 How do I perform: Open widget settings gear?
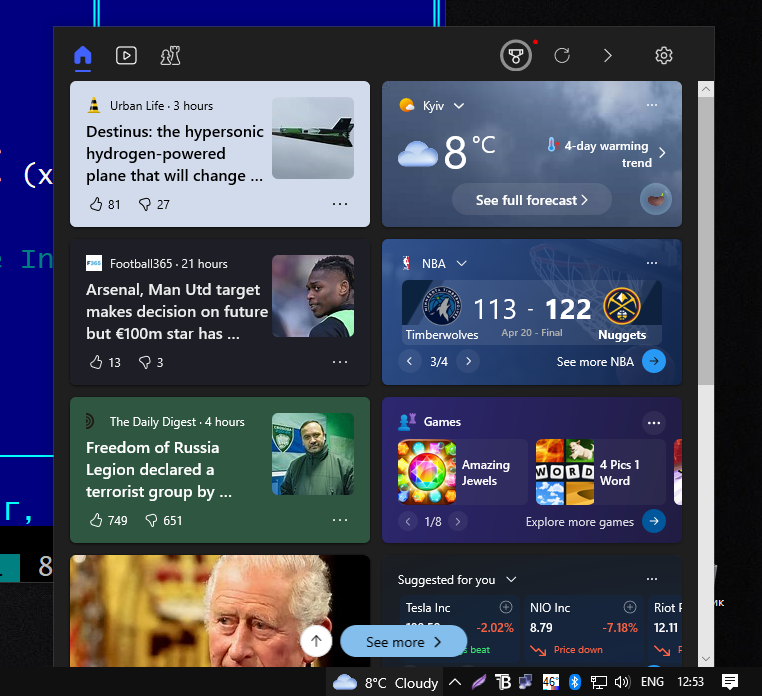point(664,56)
